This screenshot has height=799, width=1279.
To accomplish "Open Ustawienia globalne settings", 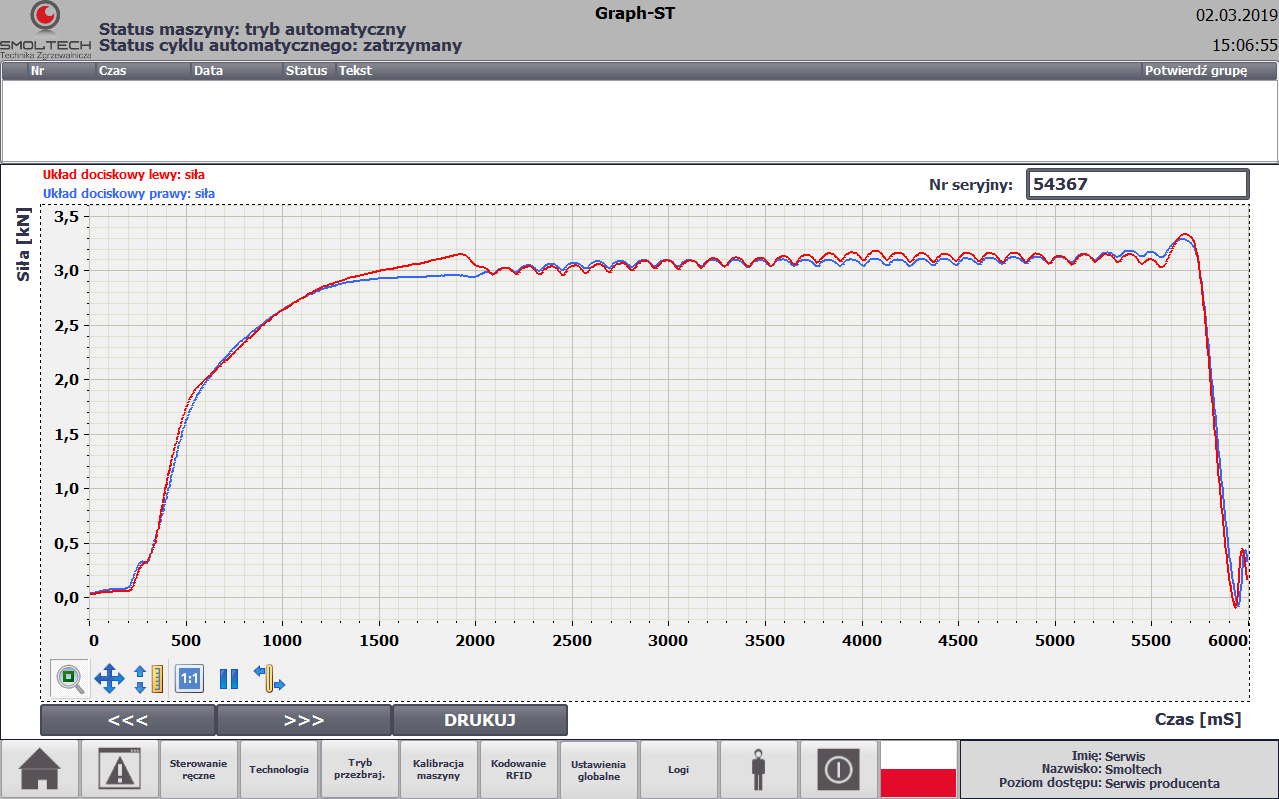I will point(599,769).
